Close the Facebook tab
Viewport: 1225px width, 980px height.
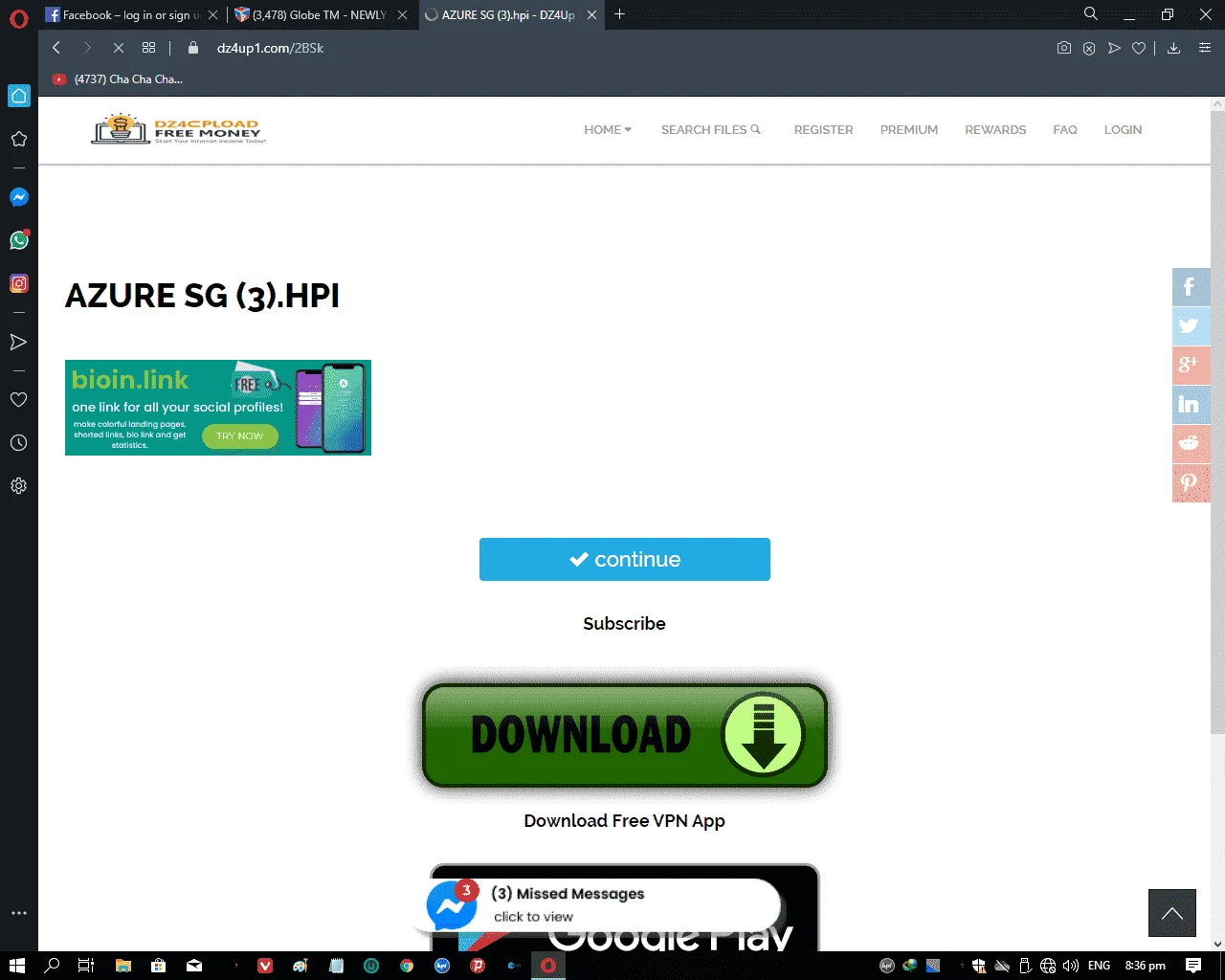213,14
